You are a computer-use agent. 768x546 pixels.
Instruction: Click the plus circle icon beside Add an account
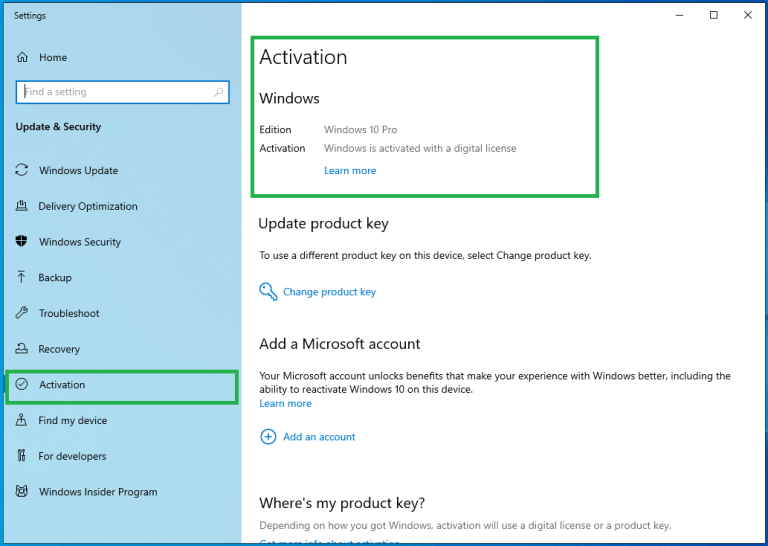[268, 436]
